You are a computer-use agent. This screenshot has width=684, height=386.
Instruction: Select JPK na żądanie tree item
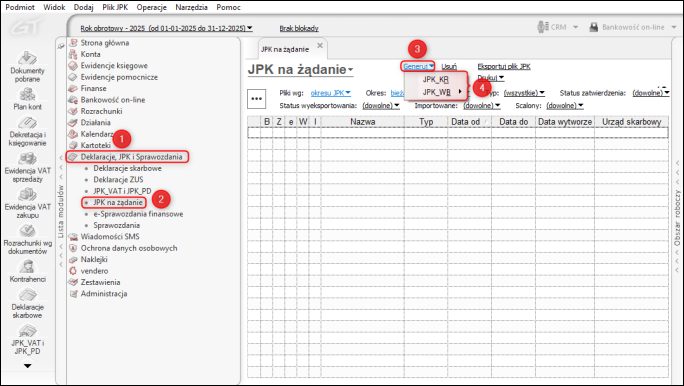point(118,202)
